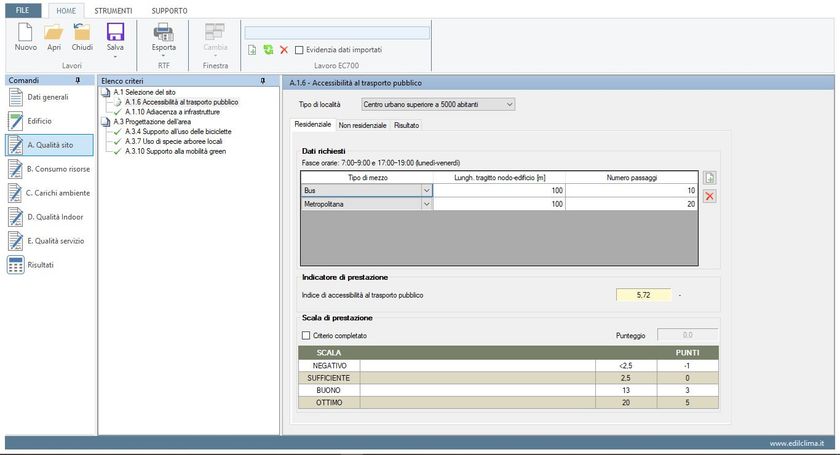Open Metropolitana tipo di mezzo dropdown
The width and height of the screenshot is (840, 455).
(x=426, y=204)
